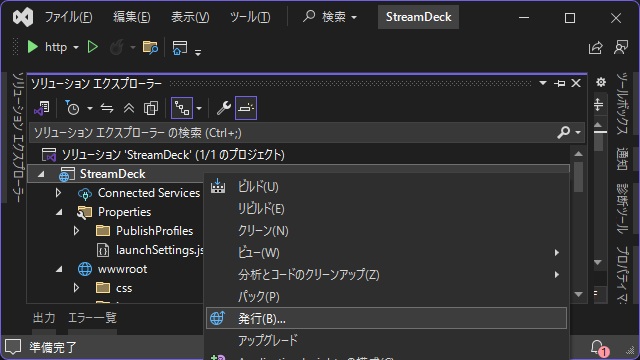Open the Properties wrench icon
This screenshot has width=640, height=360.
[x=224, y=108]
